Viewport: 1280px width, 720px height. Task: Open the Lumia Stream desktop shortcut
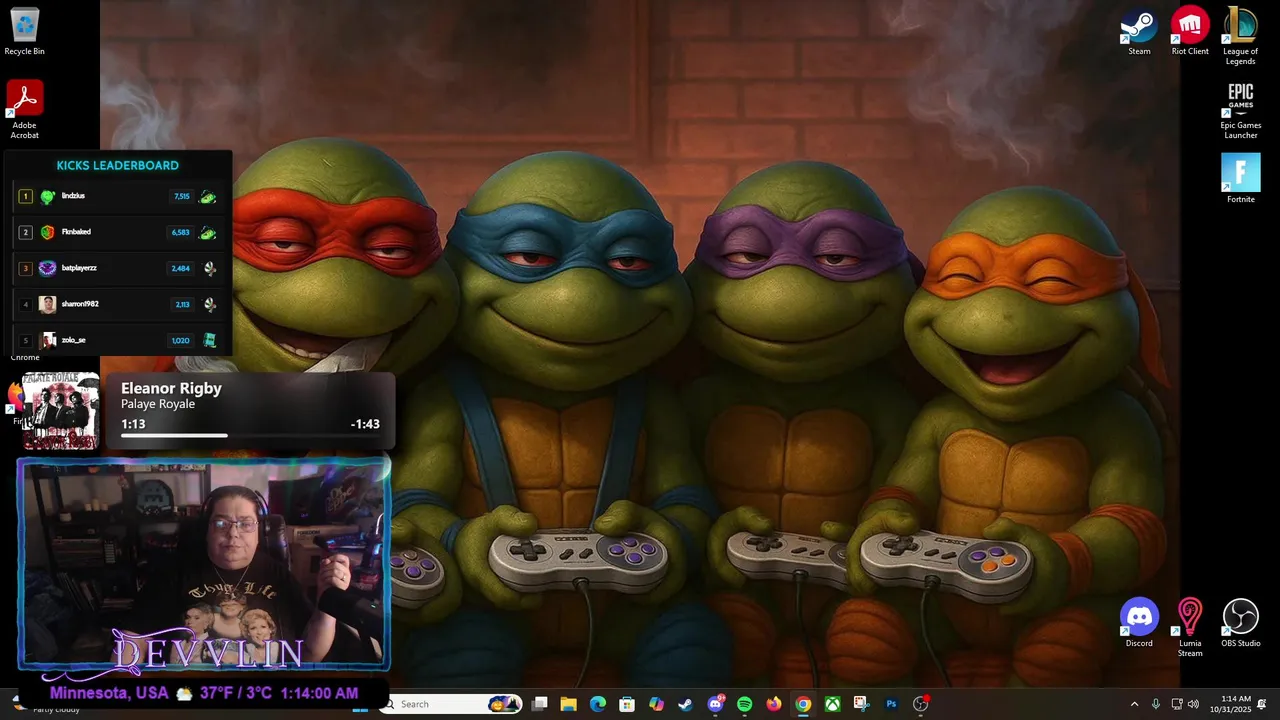pyautogui.click(x=1190, y=628)
